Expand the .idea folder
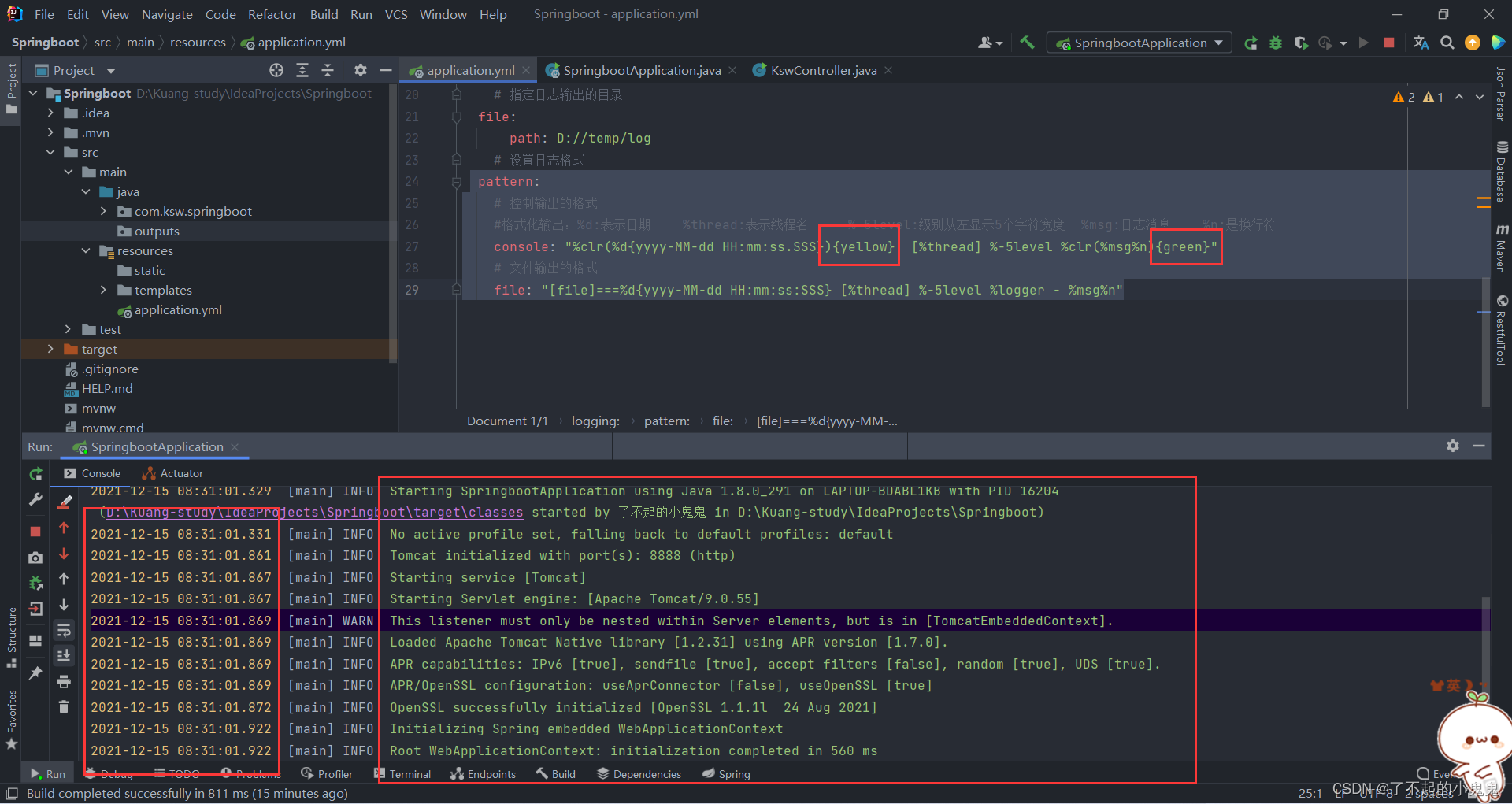 click(50, 113)
